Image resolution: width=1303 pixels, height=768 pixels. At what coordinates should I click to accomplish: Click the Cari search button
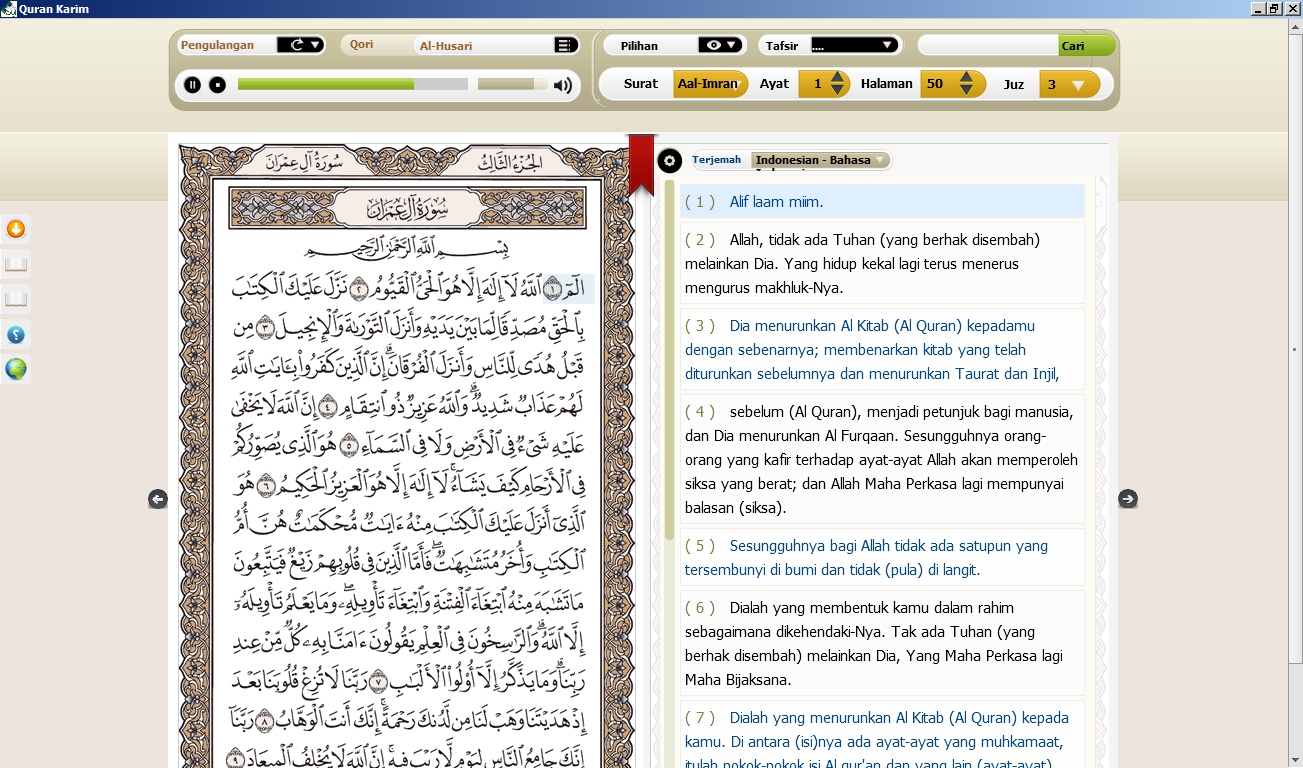(1086, 45)
